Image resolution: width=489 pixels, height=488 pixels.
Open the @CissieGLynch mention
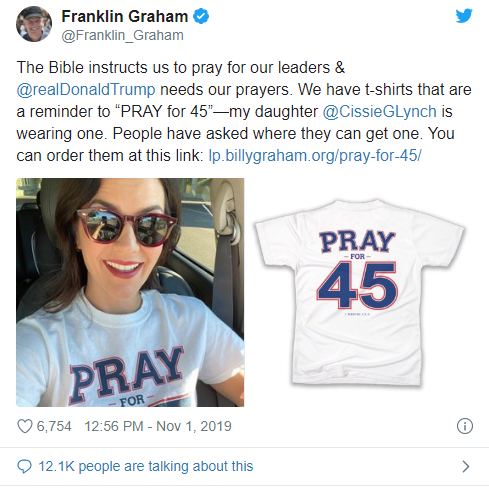coord(379,112)
